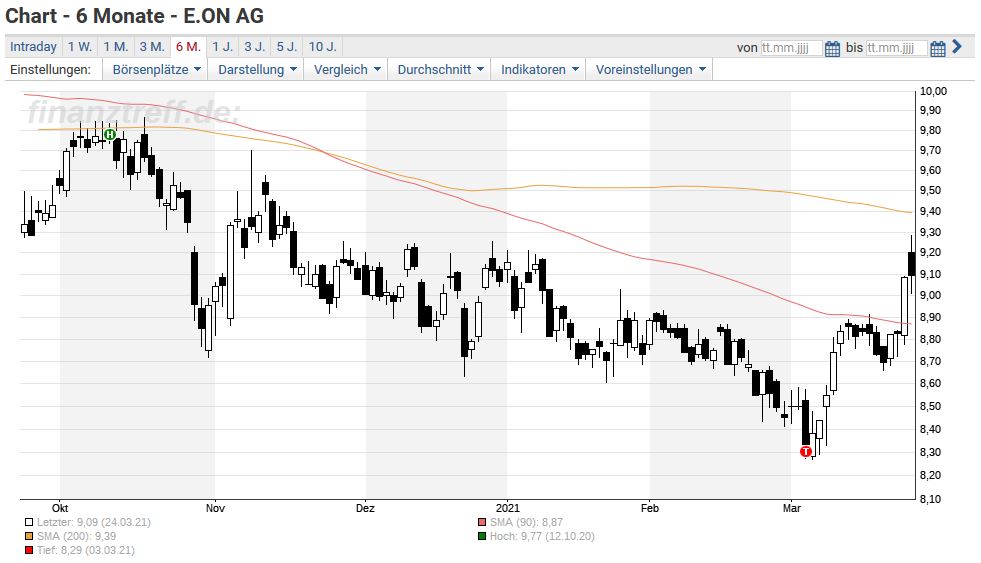Click the green Hoch legend swatch
The height and width of the screenshot is (563, 981).
click(x=482, y=536)
